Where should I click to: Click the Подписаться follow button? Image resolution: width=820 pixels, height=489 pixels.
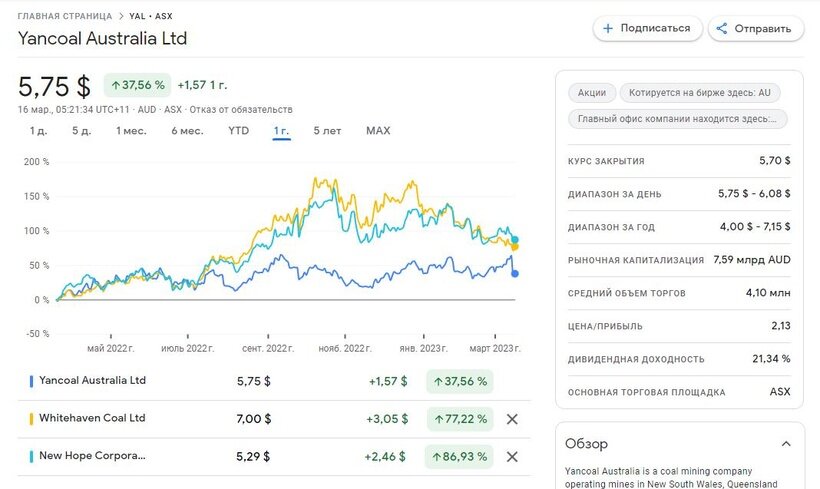[x=647, y=28]
